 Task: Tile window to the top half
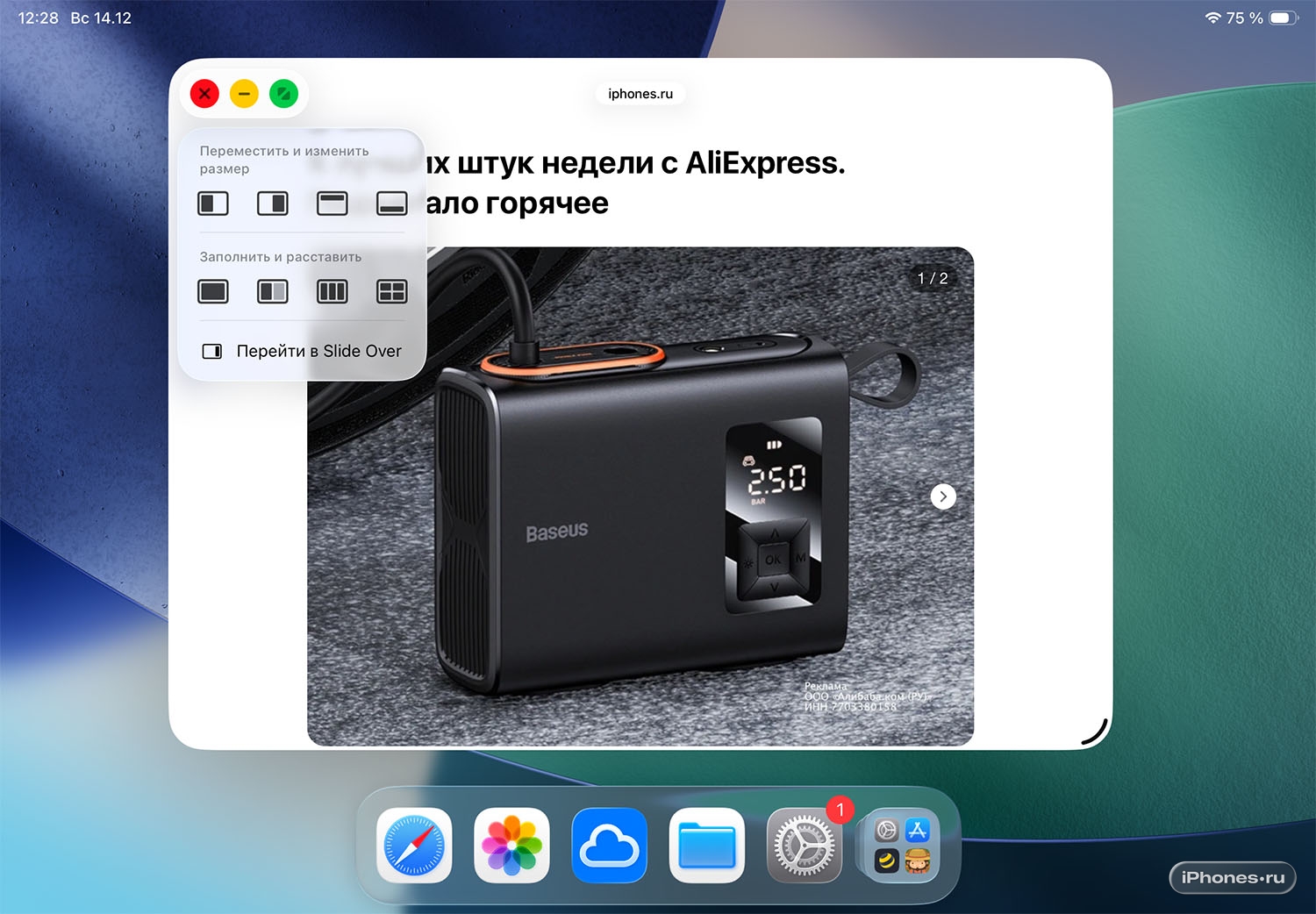[333, 204]
